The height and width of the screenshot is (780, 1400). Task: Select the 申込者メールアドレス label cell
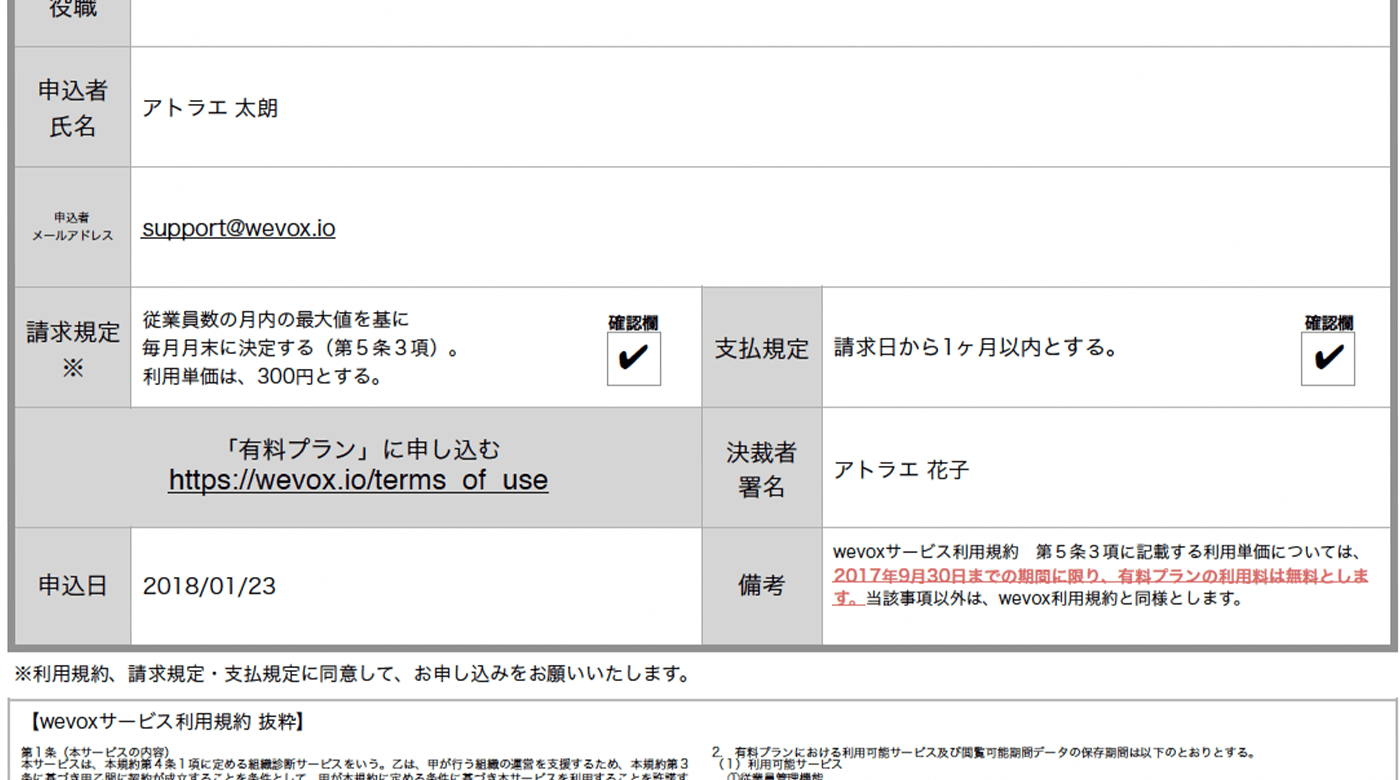[72, 227]
